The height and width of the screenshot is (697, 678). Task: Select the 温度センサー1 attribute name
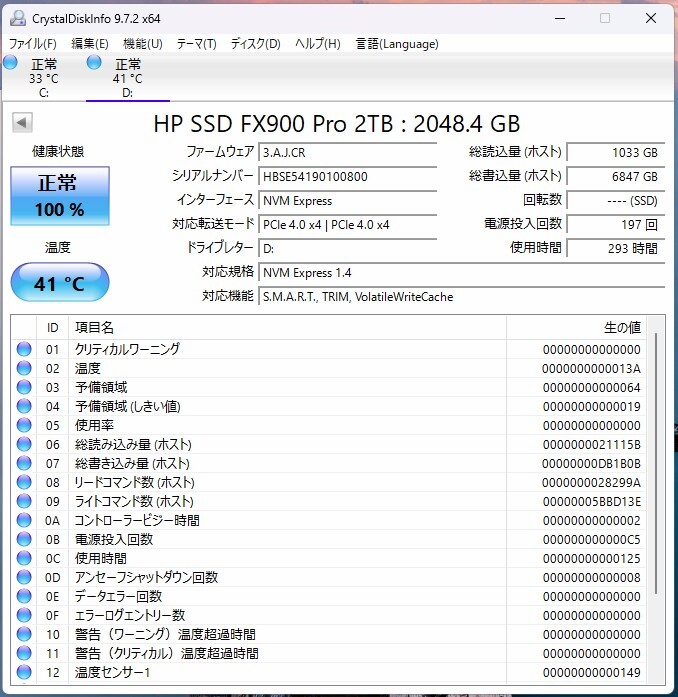(x=112, y=672)
